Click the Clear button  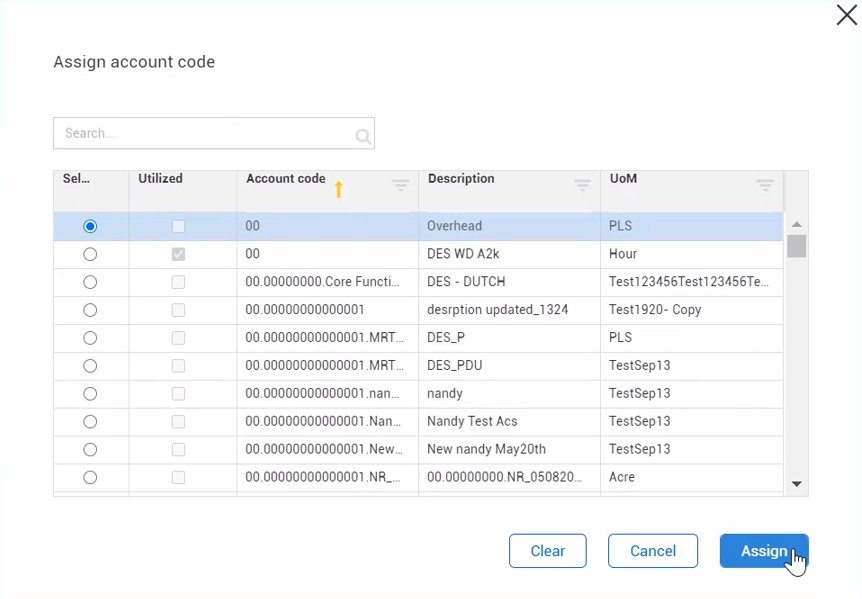pyautogui.click(x=548, y=551)
